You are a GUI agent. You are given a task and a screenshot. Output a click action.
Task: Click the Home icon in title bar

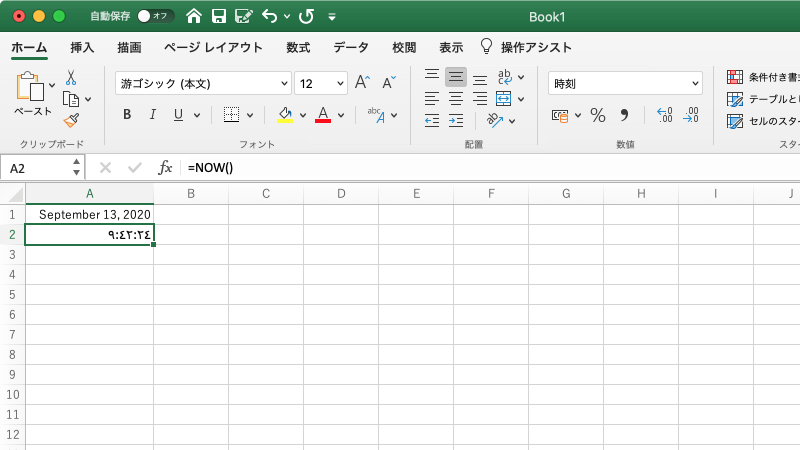(x=193, y=16)
